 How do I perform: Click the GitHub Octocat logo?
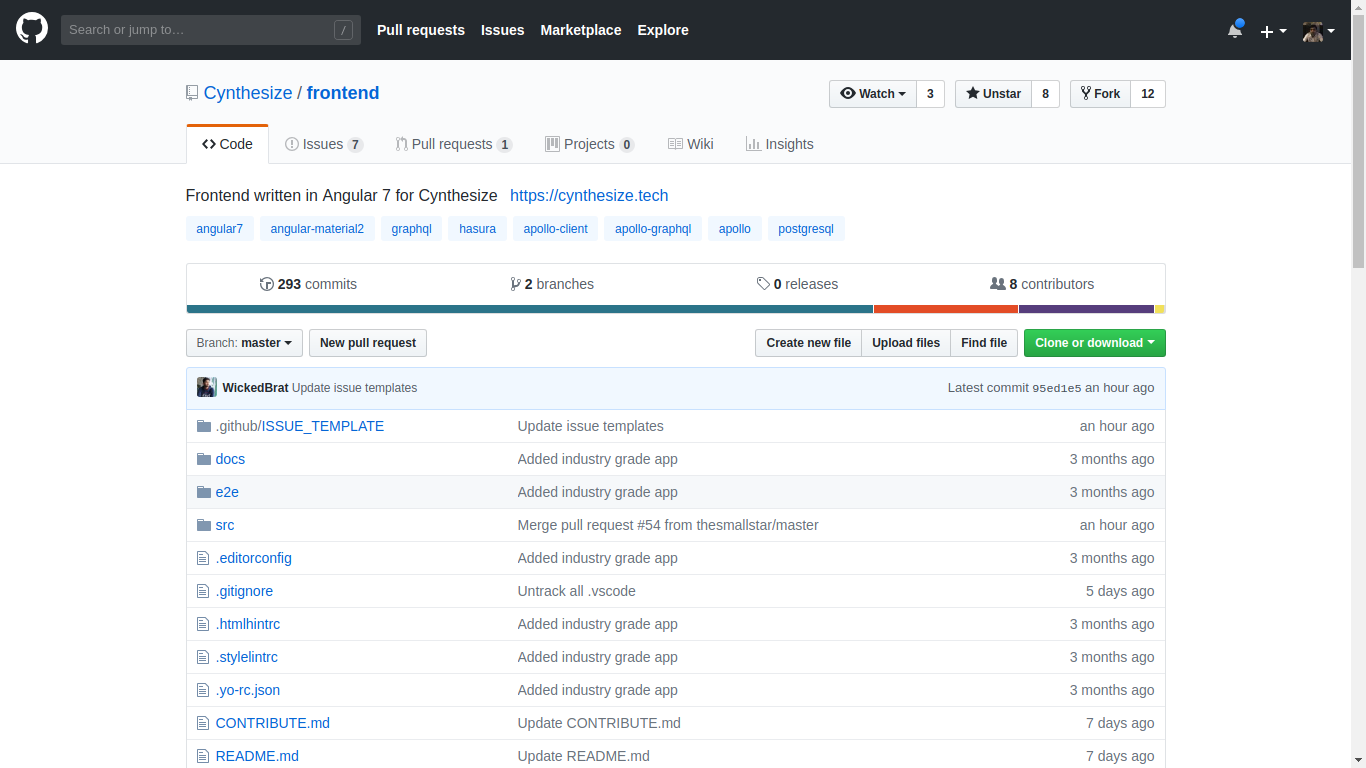click(x=31, y=28)
